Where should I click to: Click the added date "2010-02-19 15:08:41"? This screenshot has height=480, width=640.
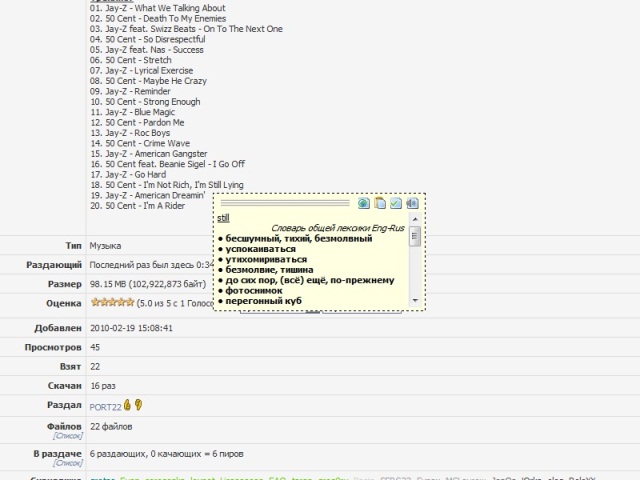coord(131,328)
